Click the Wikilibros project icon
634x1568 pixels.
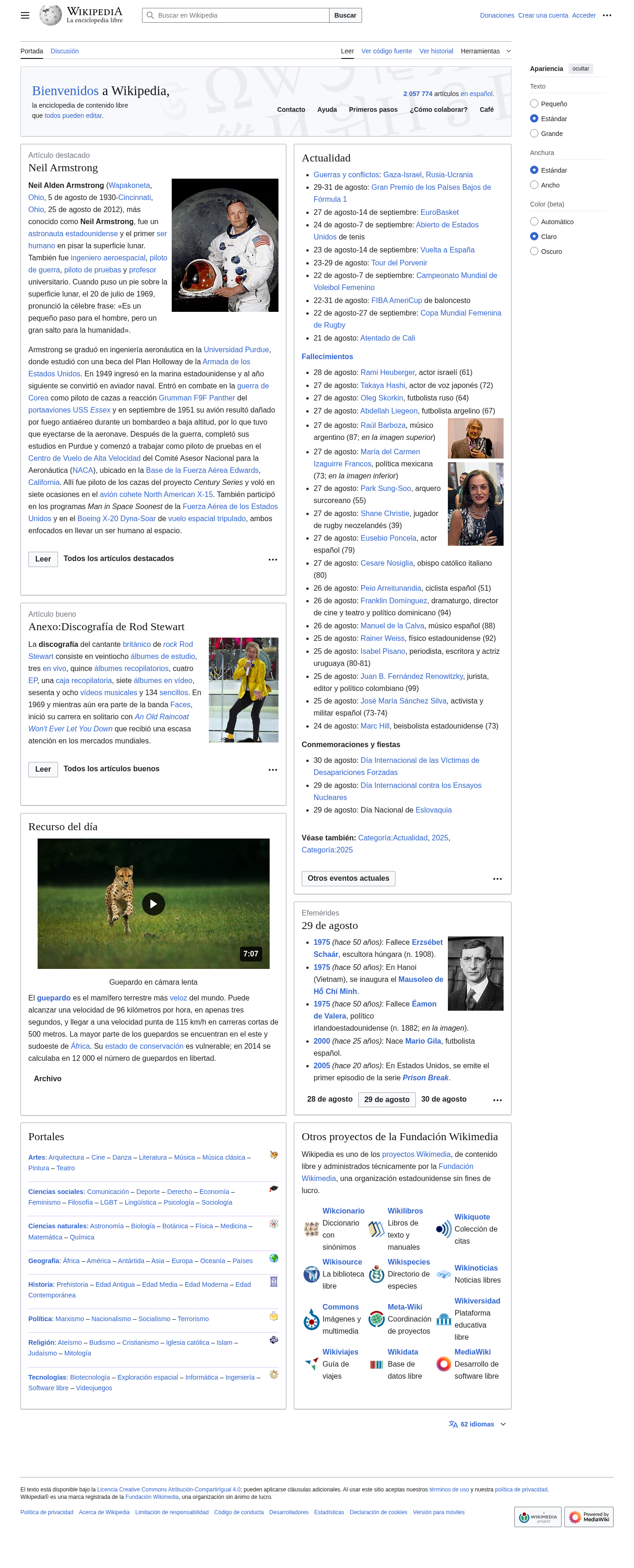click(x=376, y=1229)
